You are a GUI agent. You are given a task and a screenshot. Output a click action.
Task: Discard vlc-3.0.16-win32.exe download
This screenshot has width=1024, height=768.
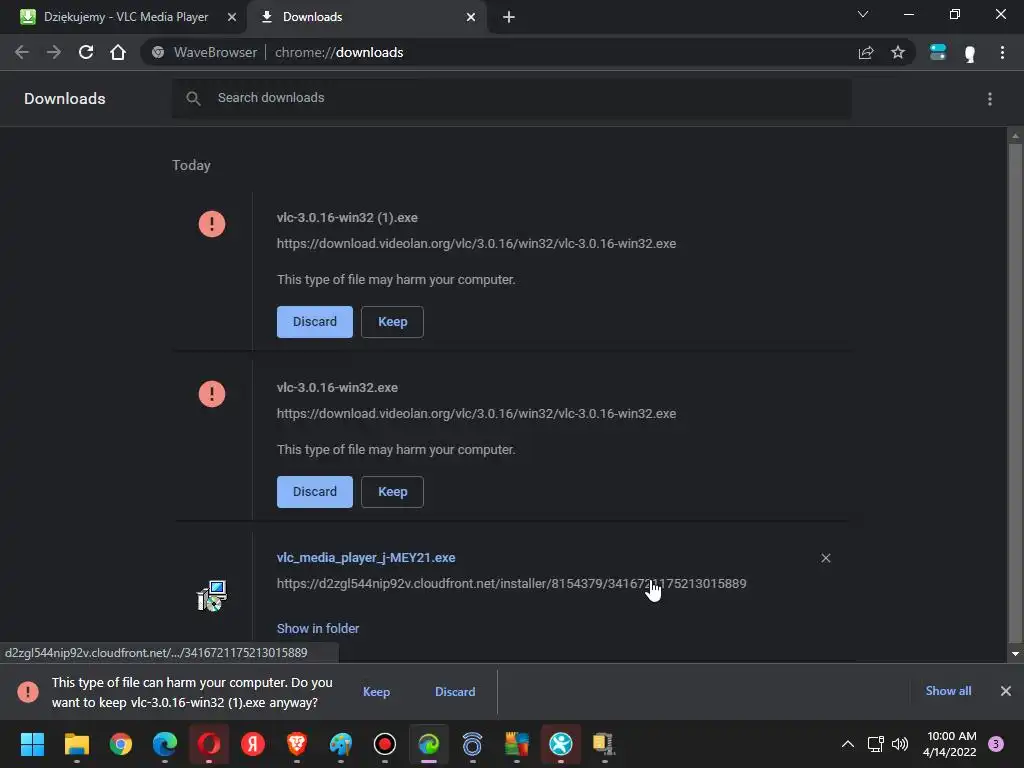315,492
